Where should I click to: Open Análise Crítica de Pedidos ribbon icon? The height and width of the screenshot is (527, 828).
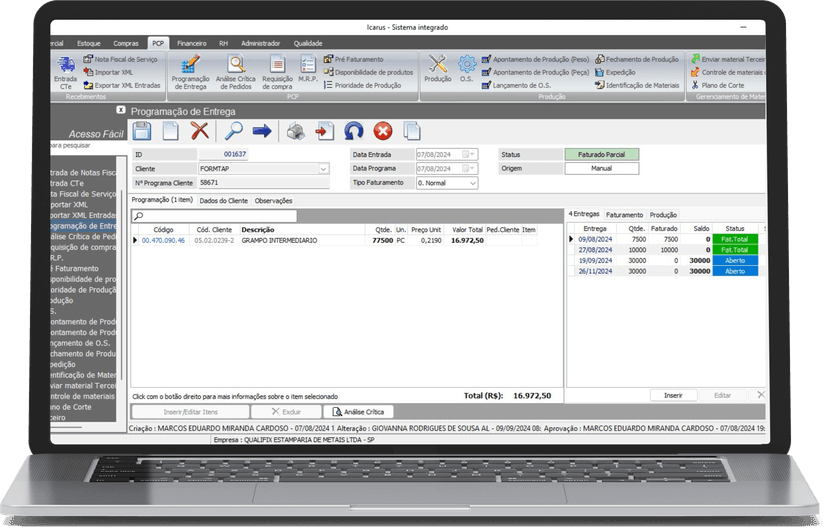(236, 72)
